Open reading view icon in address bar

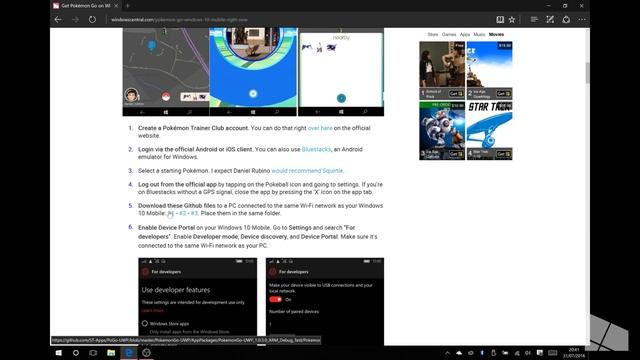pos(500,19)
